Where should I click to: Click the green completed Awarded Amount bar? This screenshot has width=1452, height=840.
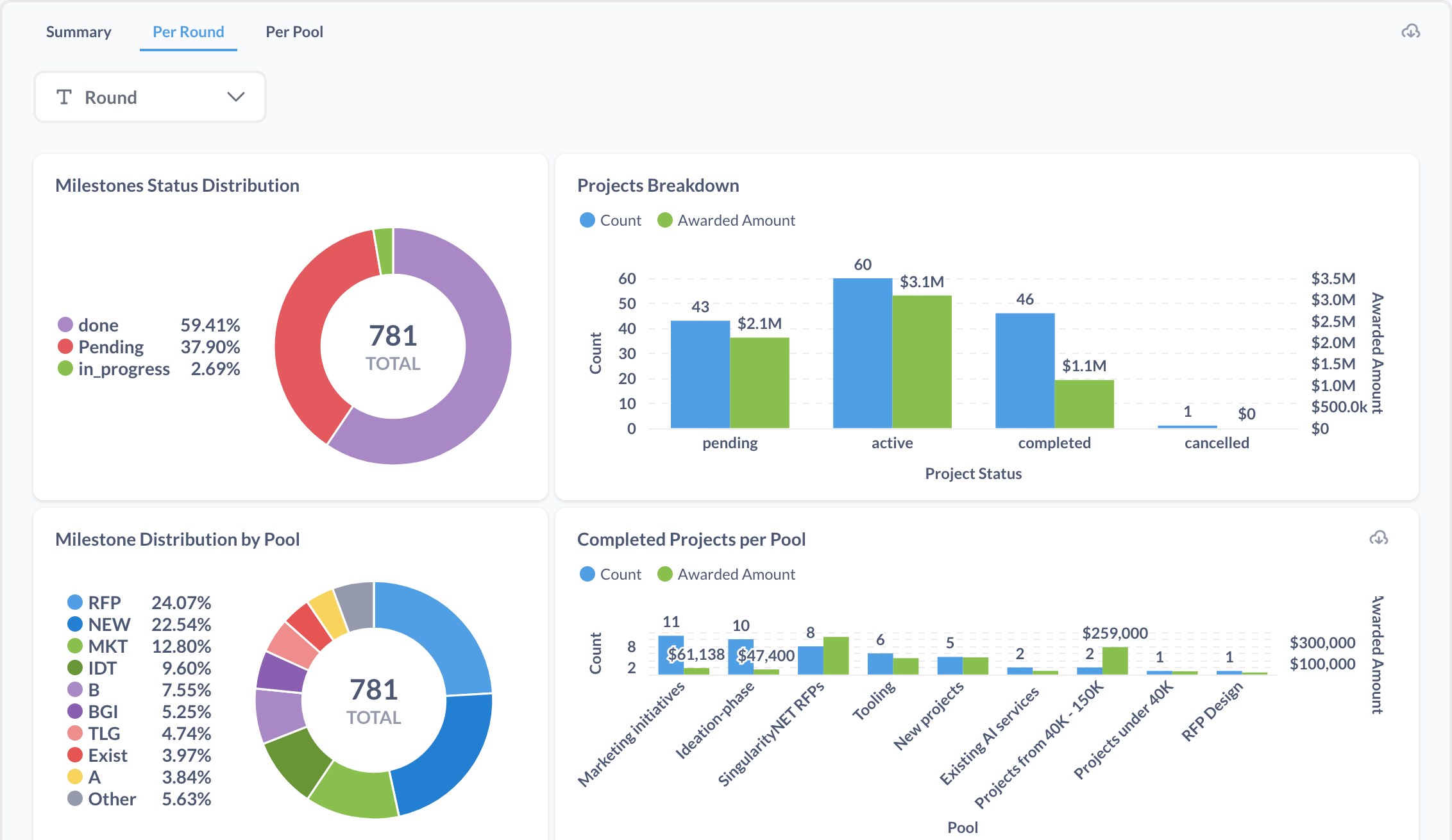point(1085,404)
